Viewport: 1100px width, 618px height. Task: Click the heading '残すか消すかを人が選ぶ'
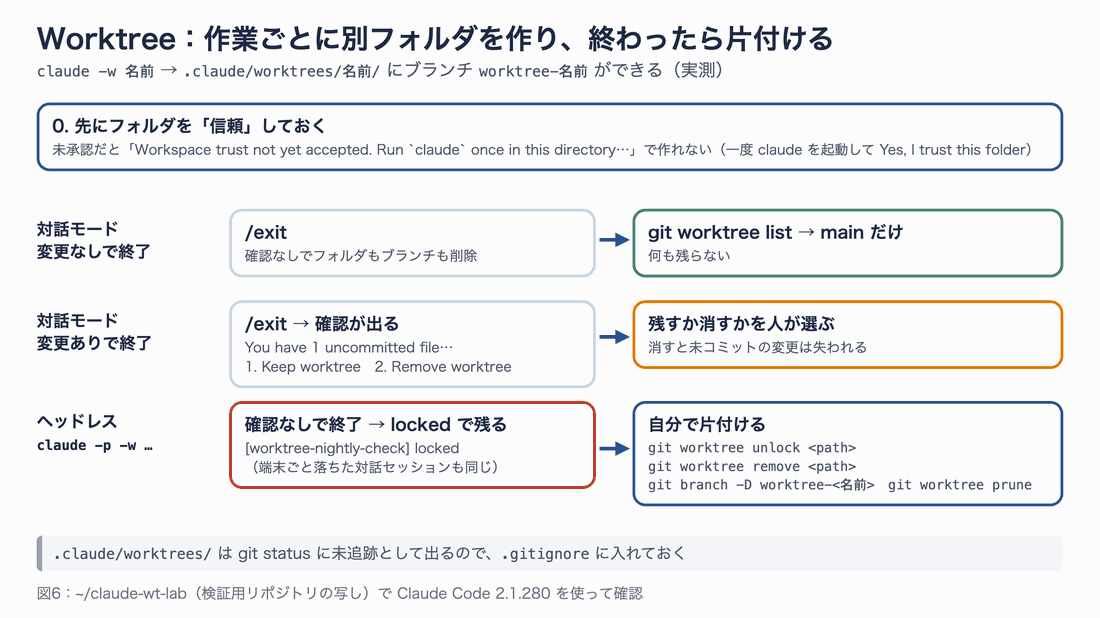tap(742, 324)
